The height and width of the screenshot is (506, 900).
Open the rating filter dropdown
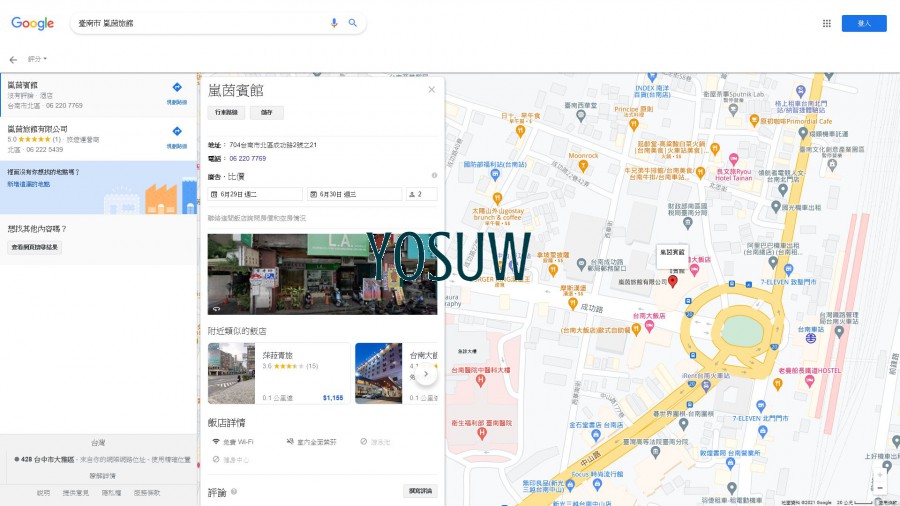click(37, 59)
